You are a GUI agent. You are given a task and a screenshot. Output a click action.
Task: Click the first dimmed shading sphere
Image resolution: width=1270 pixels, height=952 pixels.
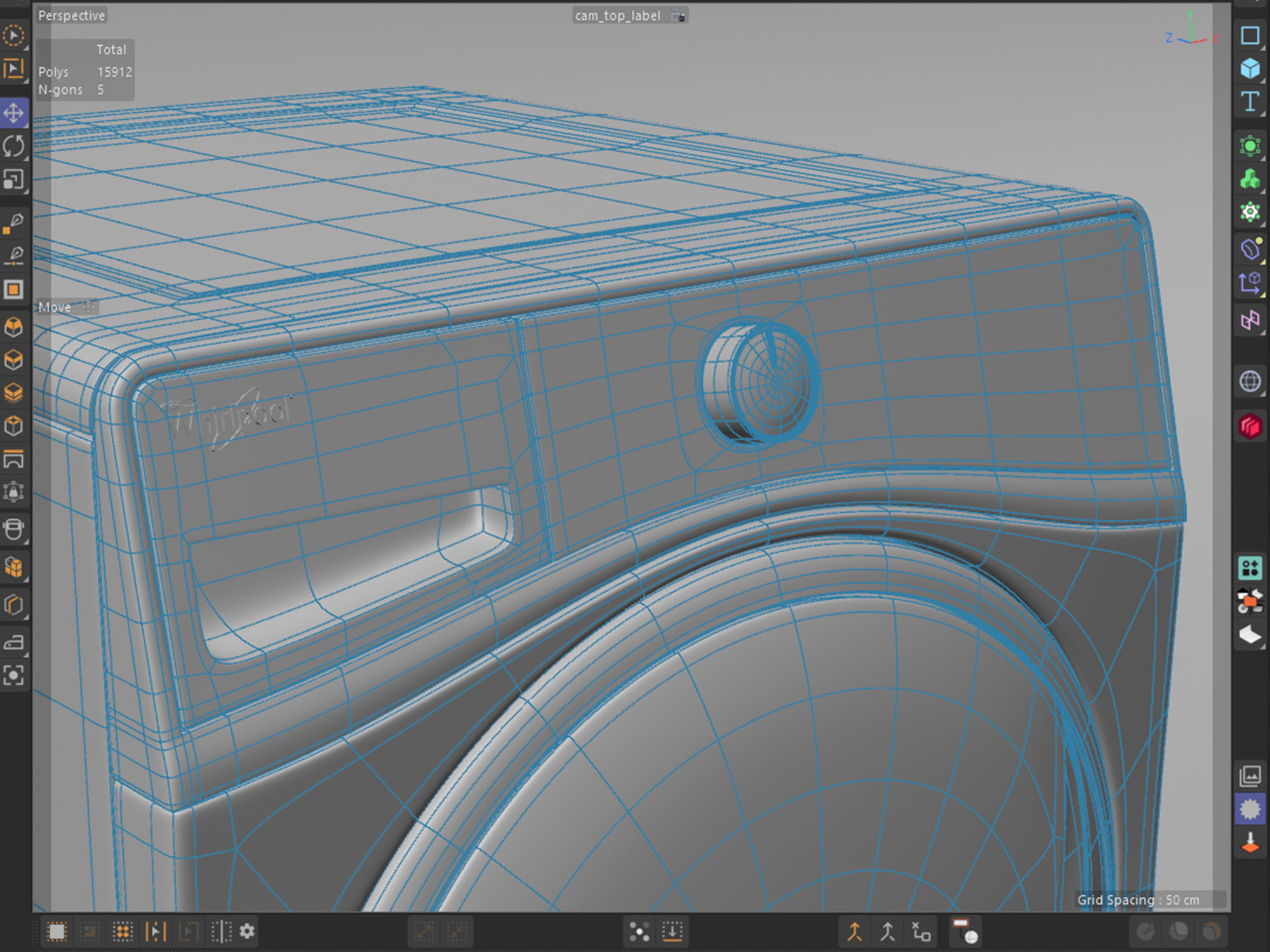(1146, 932)
